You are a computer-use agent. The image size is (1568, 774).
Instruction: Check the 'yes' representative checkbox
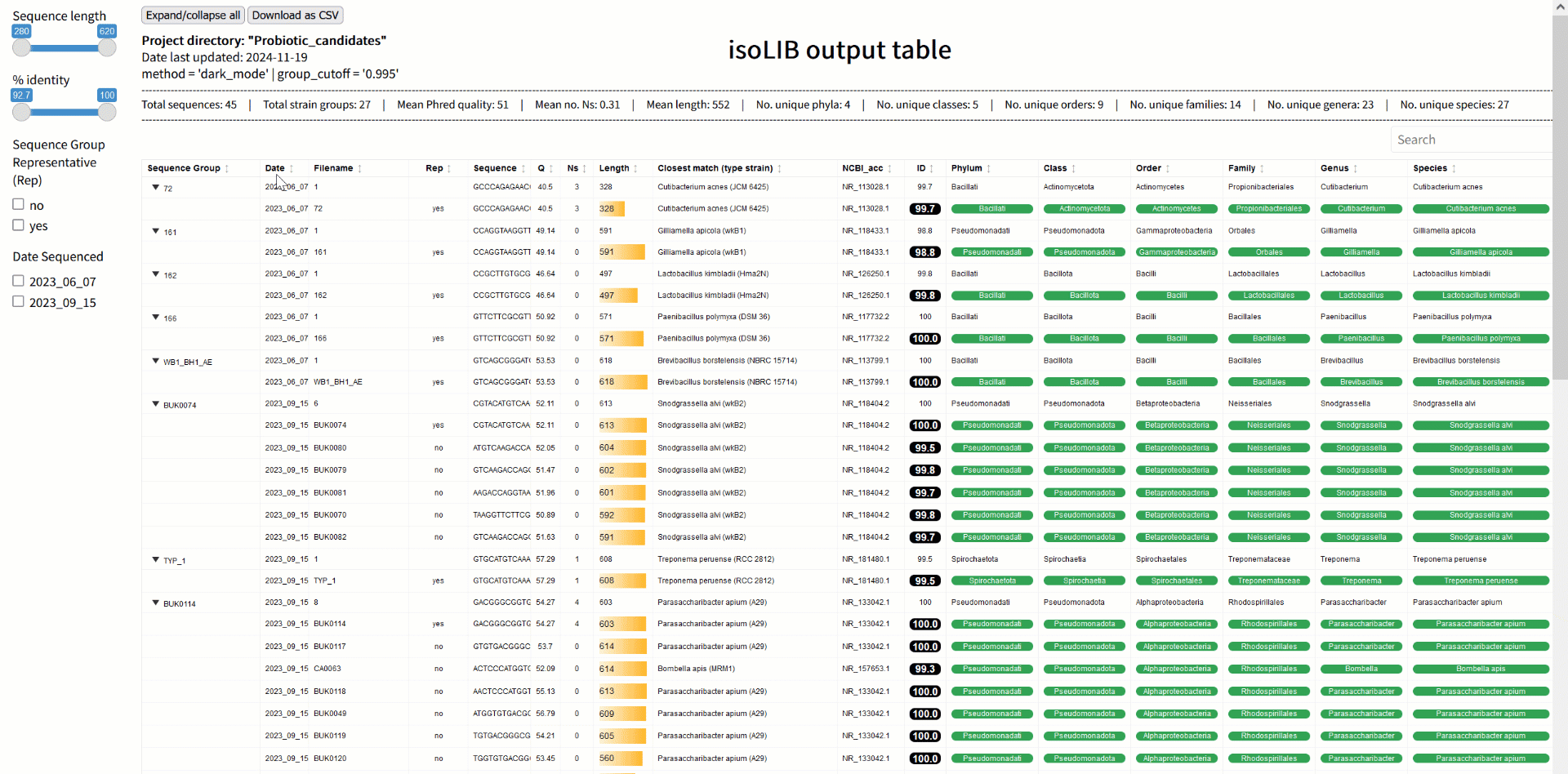click(x=18, y=225)
